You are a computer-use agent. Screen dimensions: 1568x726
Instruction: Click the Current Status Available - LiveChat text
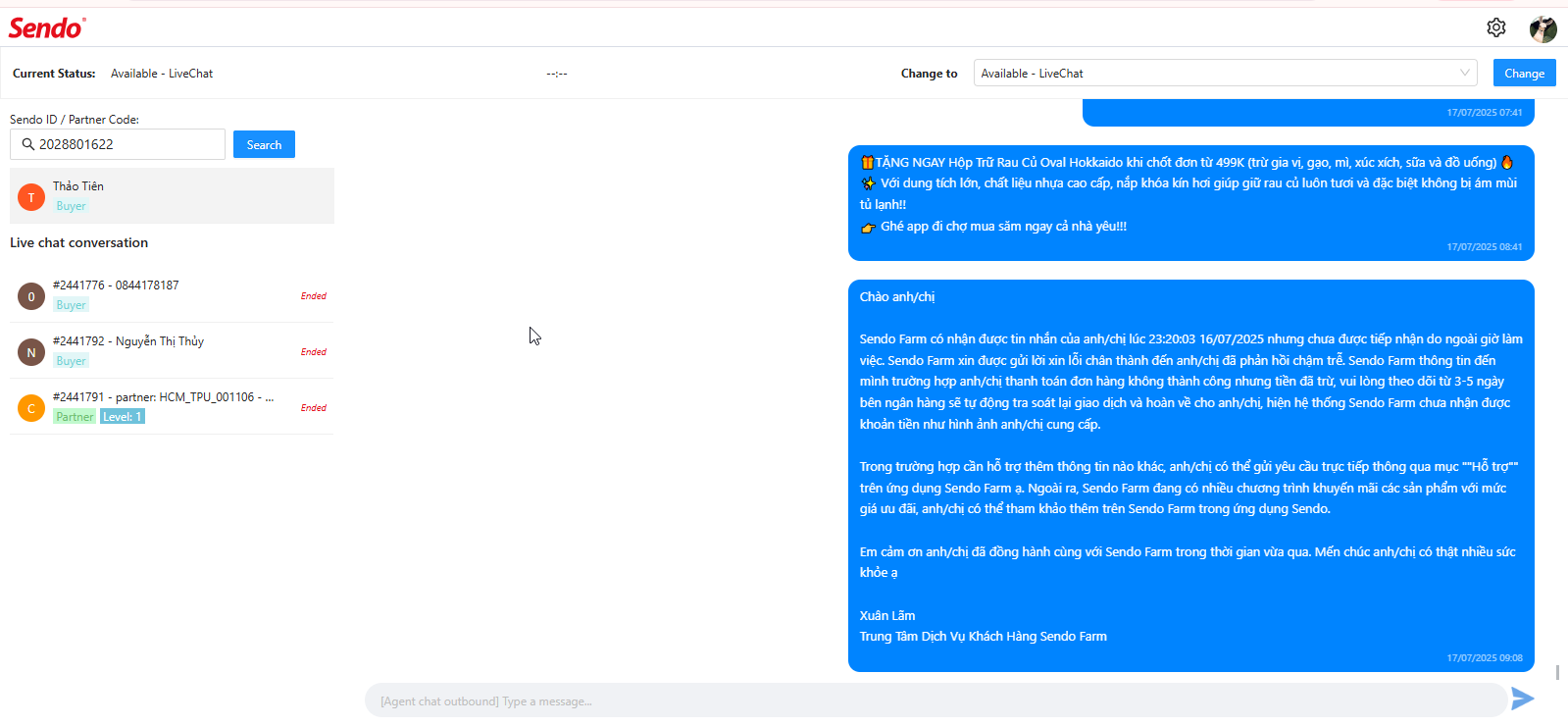(162, 74)
